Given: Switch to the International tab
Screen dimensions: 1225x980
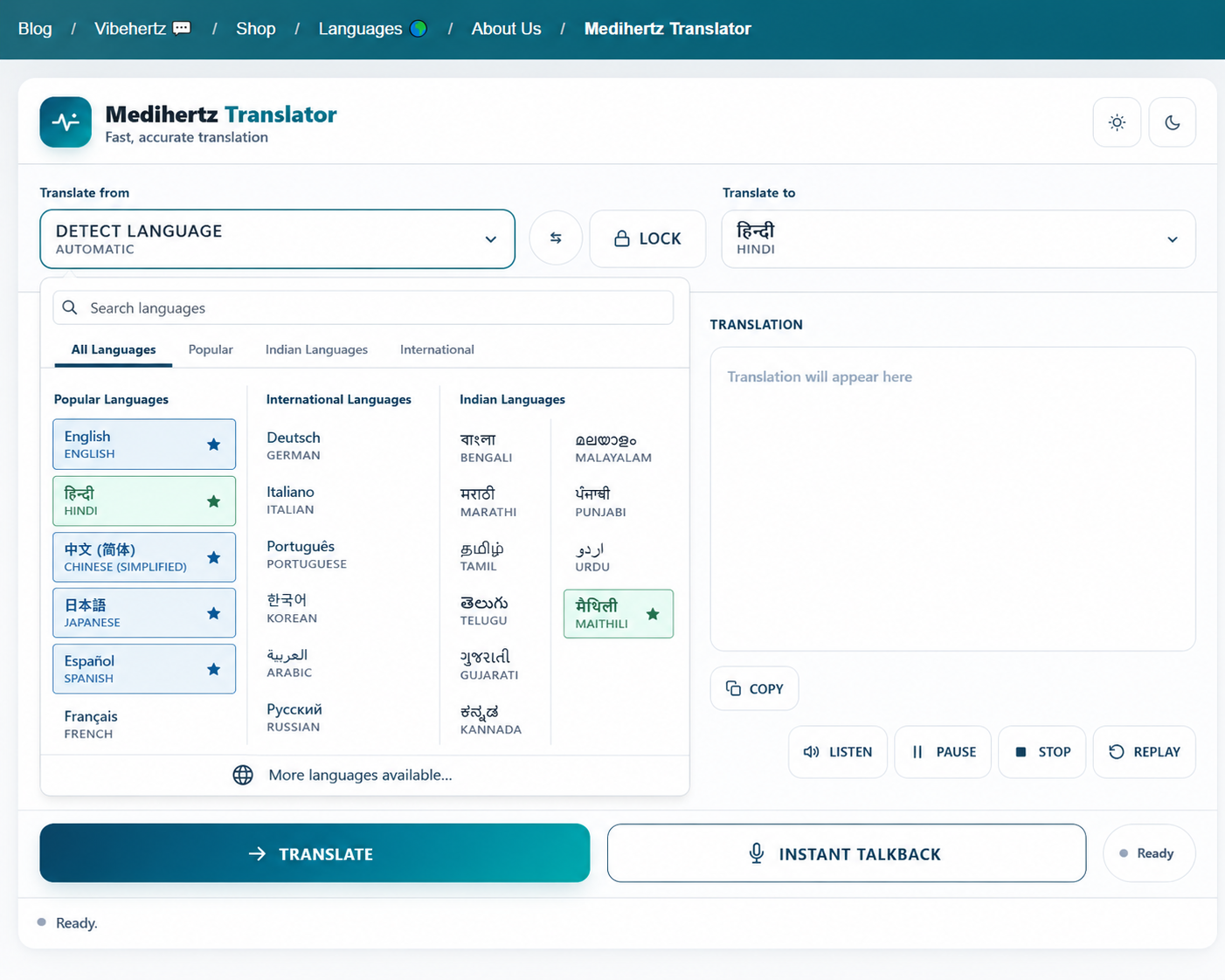Looking at the screenshot, I should pyautogui.click(x=437, y=349).
